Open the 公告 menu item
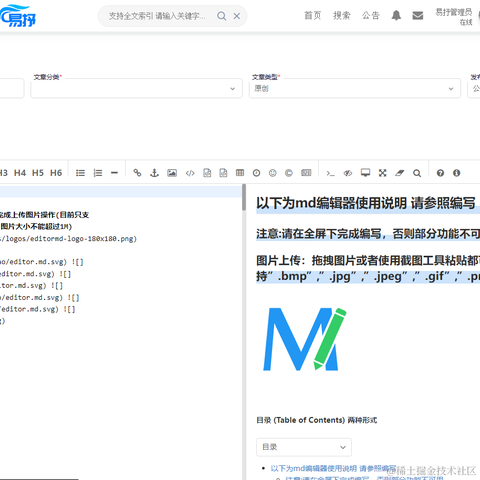The width and height of the screenshot is (480, 480). click(x=371, y=15)
